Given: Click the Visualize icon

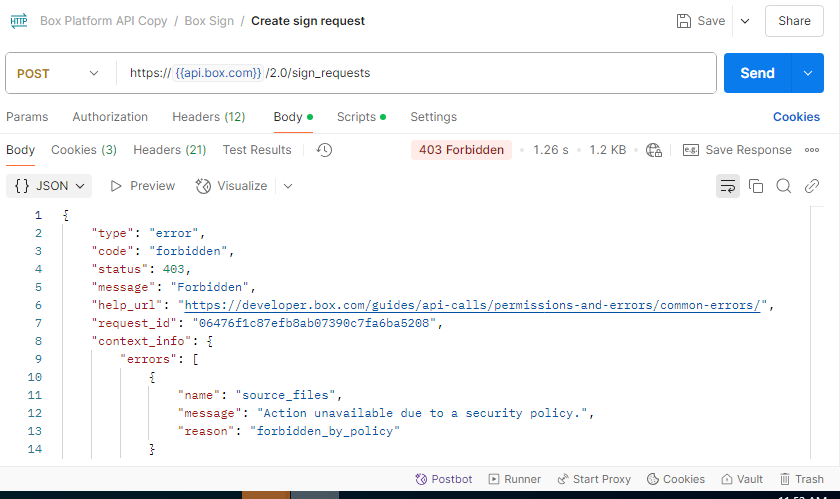Looking at the screenshot, I should tap(203, 186).
